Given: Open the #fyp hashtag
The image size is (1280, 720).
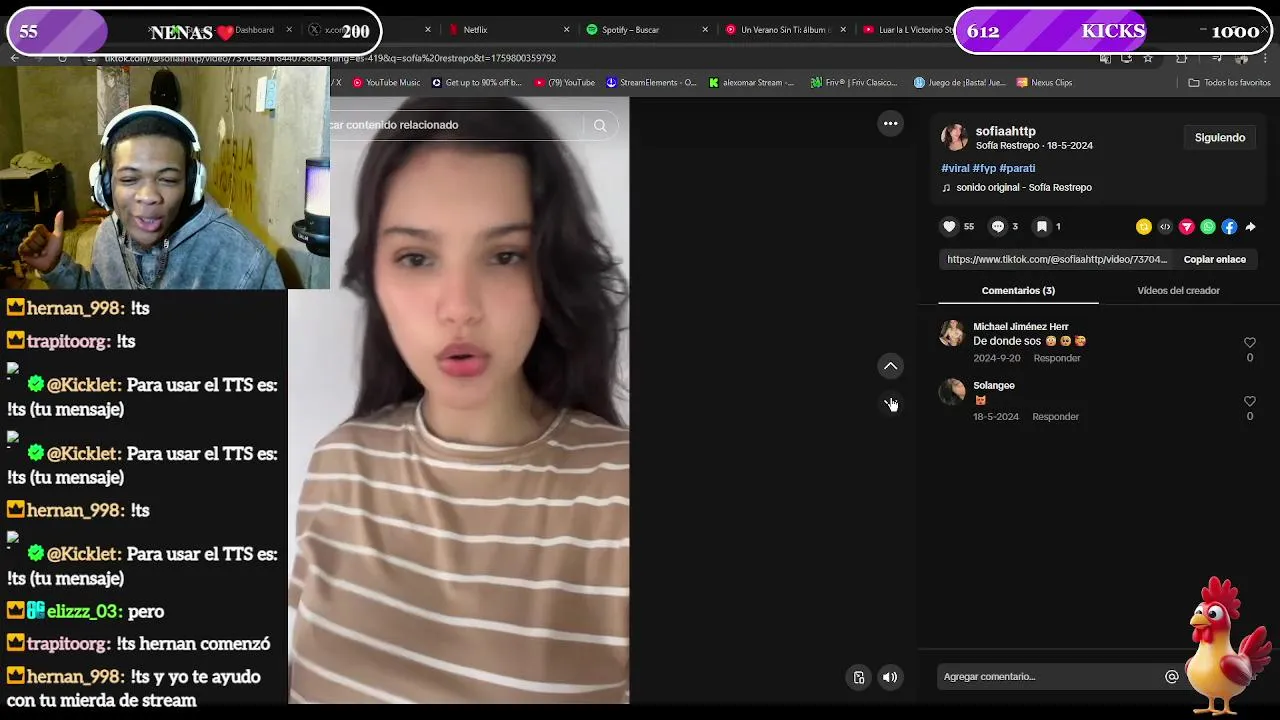Looking at the screenshot, I should coord(984,168).
